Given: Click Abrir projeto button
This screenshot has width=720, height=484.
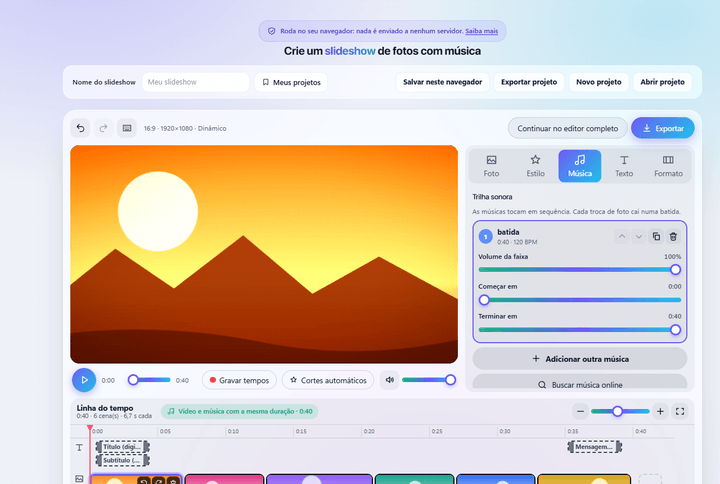Looking at the screenshot, I should [662, 82].
